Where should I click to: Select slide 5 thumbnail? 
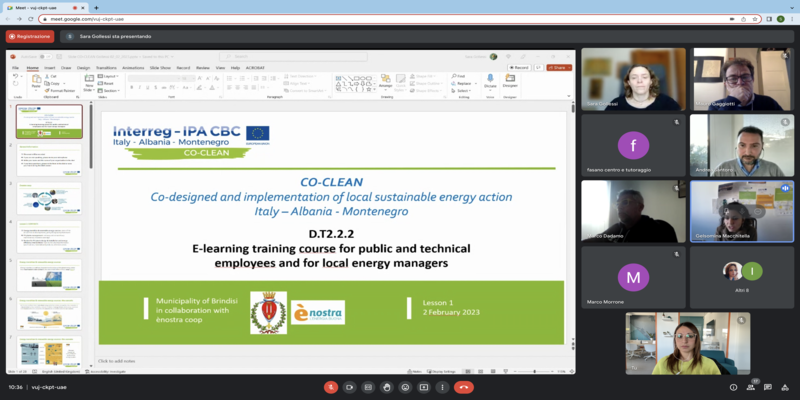48,276
